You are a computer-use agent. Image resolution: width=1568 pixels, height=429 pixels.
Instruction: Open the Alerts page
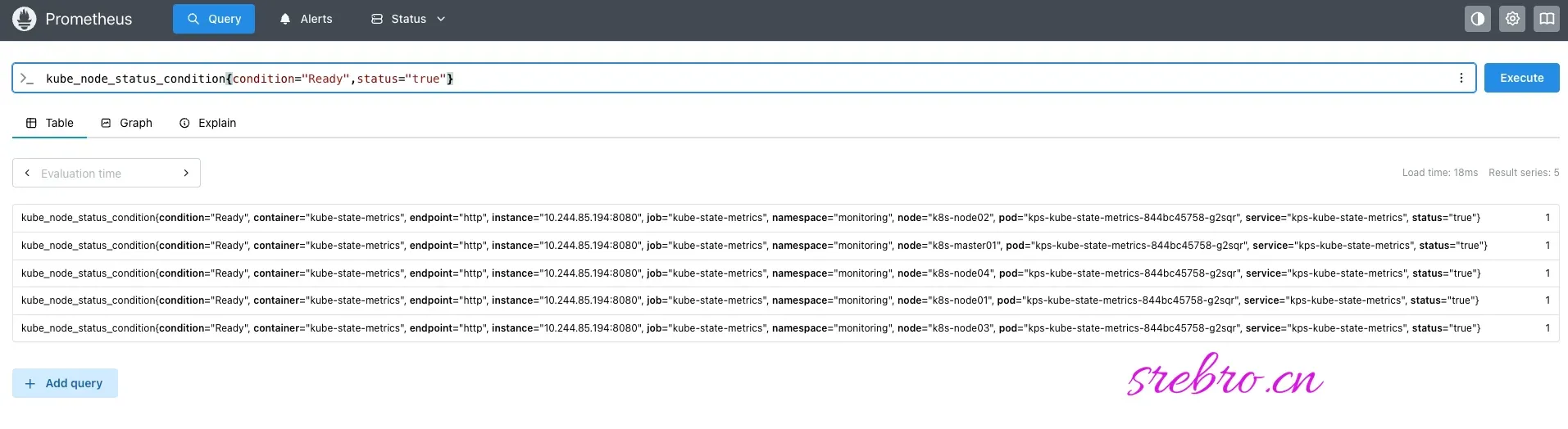point(306,19)
